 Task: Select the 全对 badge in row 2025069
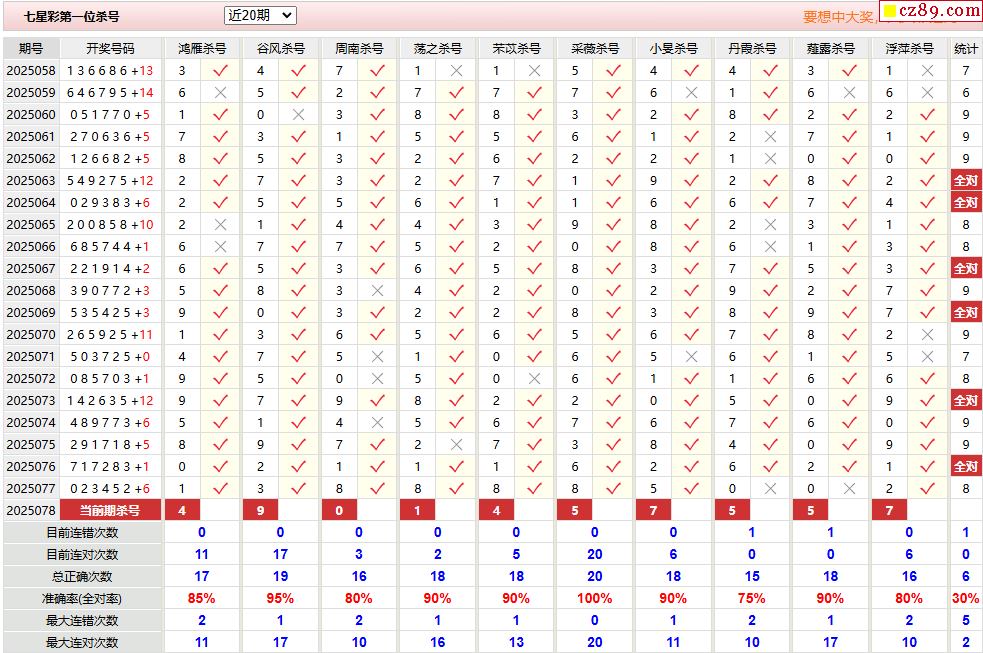(965, 312)
